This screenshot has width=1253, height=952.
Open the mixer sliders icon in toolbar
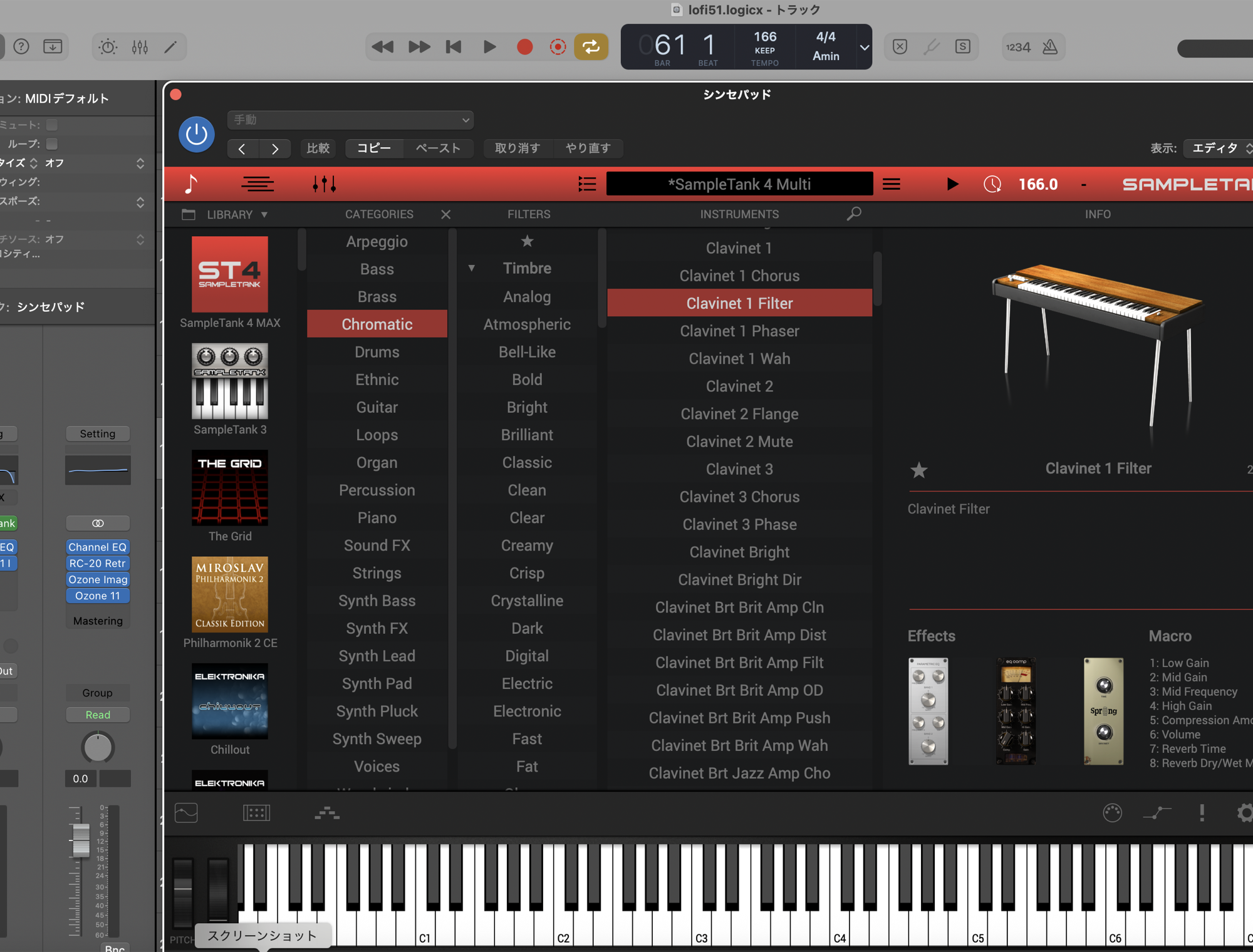coord(140,47)
